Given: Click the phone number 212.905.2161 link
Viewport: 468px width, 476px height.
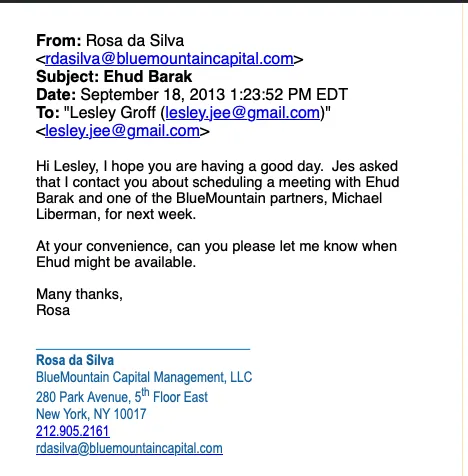Looking at the screenshot, I should tap(73, 431).
